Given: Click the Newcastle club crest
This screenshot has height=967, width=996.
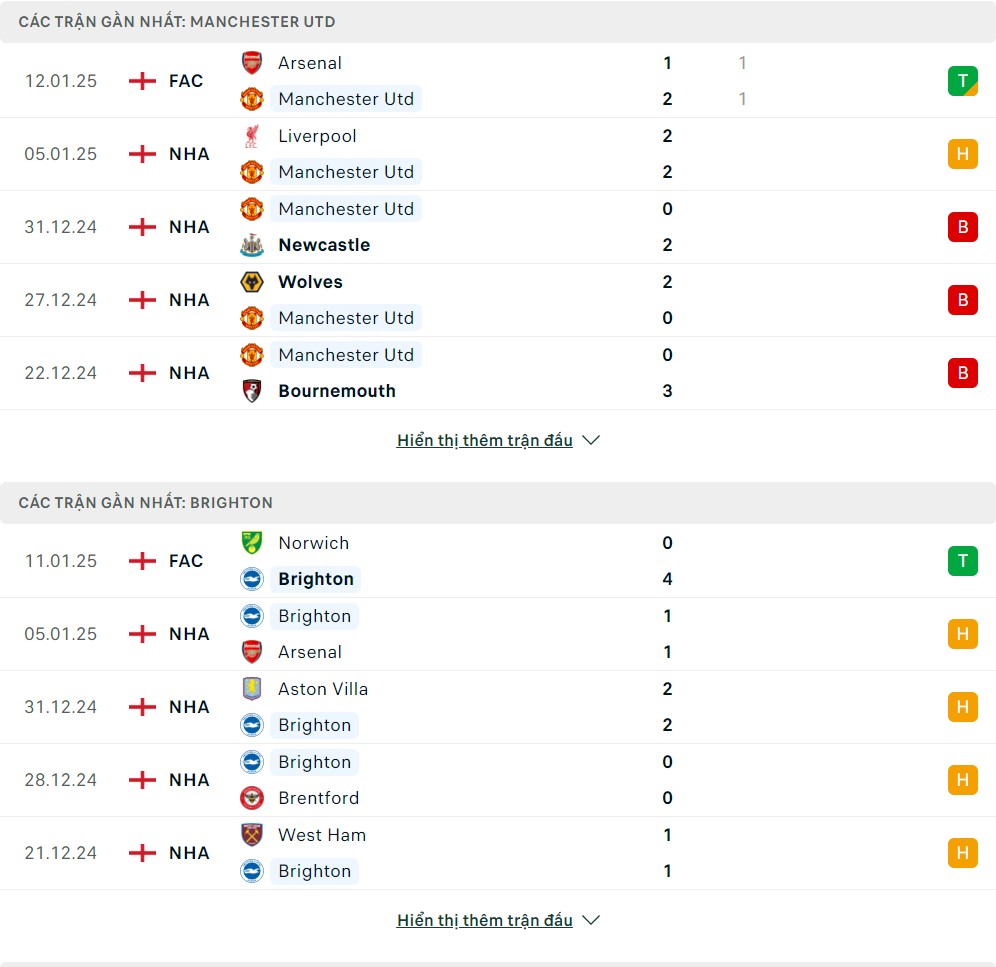Looking at the screenshot, I should tap(252, 245).
